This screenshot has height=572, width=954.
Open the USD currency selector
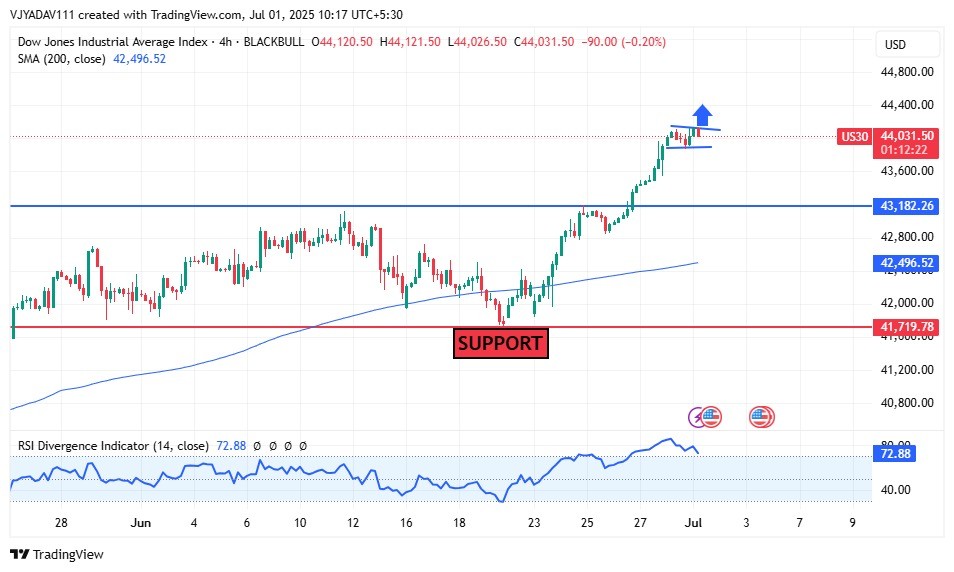pyautogui.click(x=895, y=45)
